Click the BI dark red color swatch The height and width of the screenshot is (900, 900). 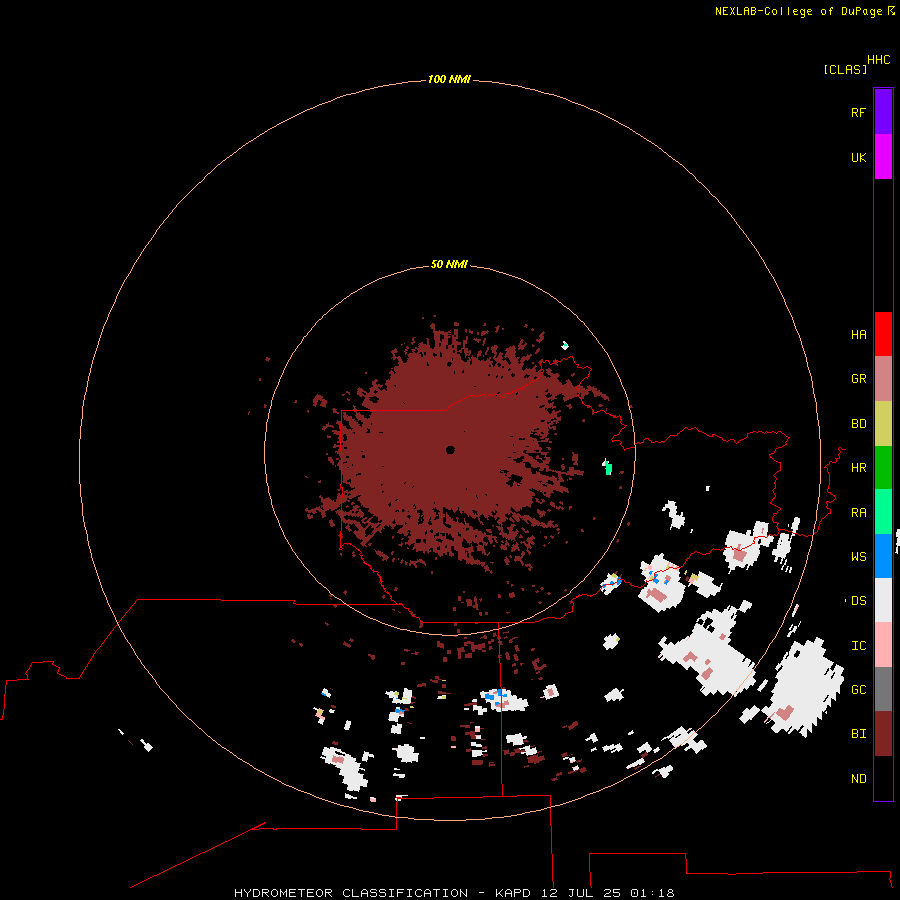tap(883, 734)
